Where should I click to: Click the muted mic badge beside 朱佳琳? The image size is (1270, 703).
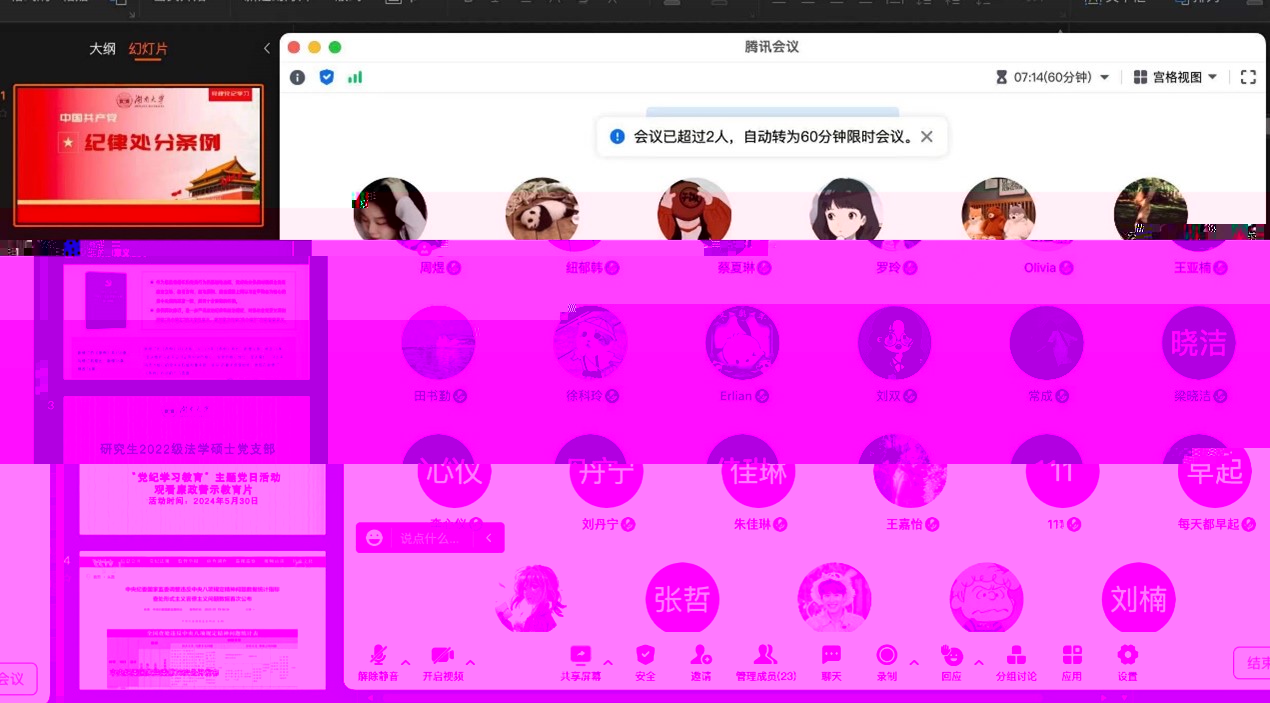(x=780, y=524)
